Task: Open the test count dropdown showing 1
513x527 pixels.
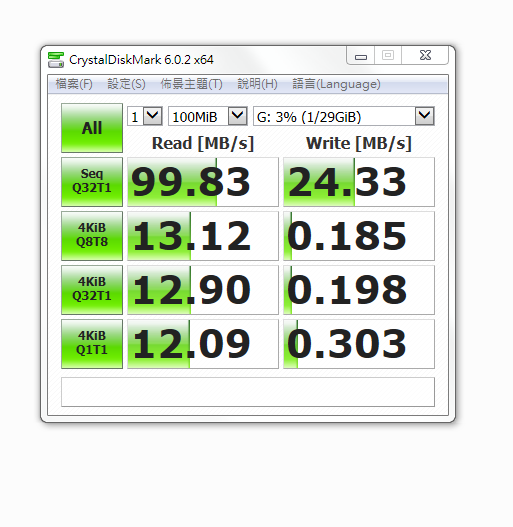Action: tap(145, 116)
